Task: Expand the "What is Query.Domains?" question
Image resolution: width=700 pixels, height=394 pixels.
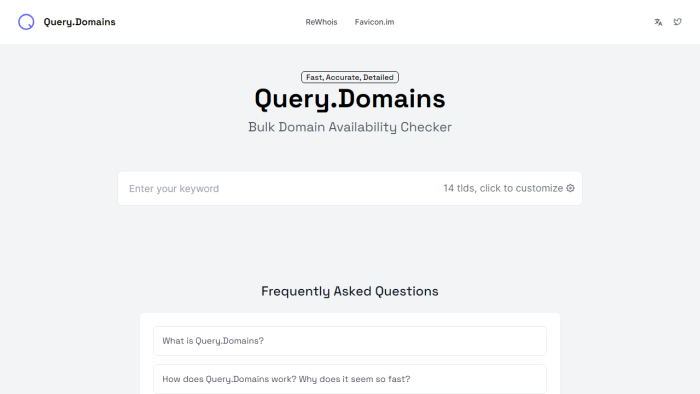Action: pos(350,341)
